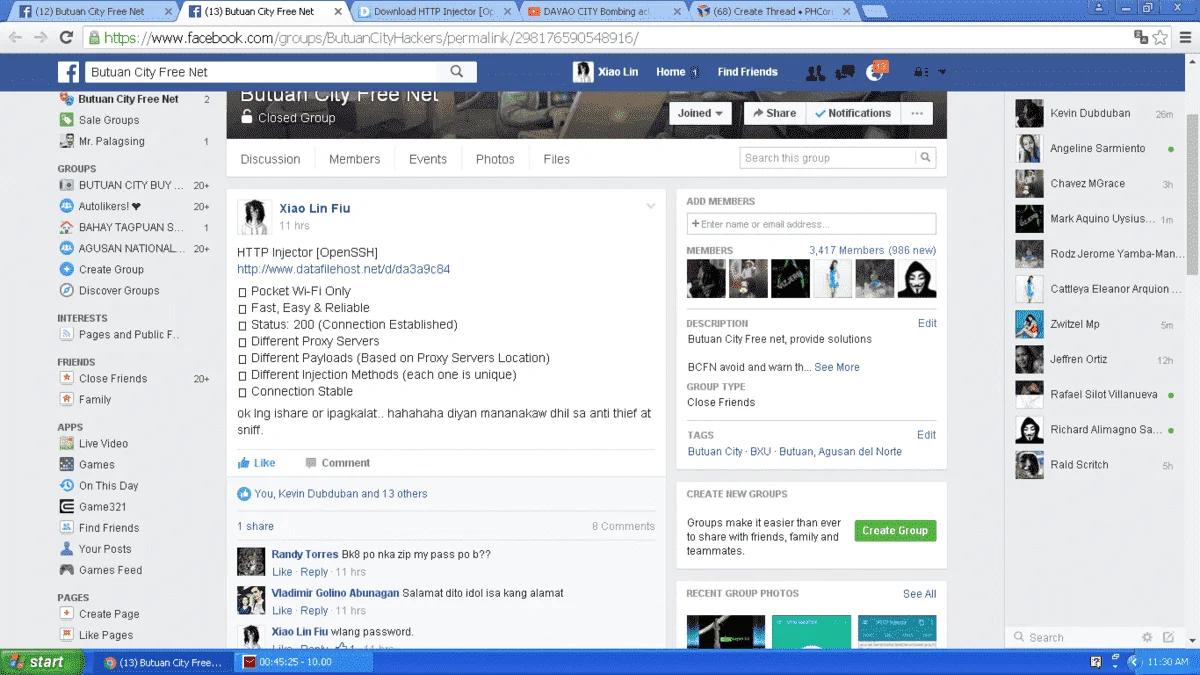Click Edit next to Description
1200x675 pixels.
927,323
